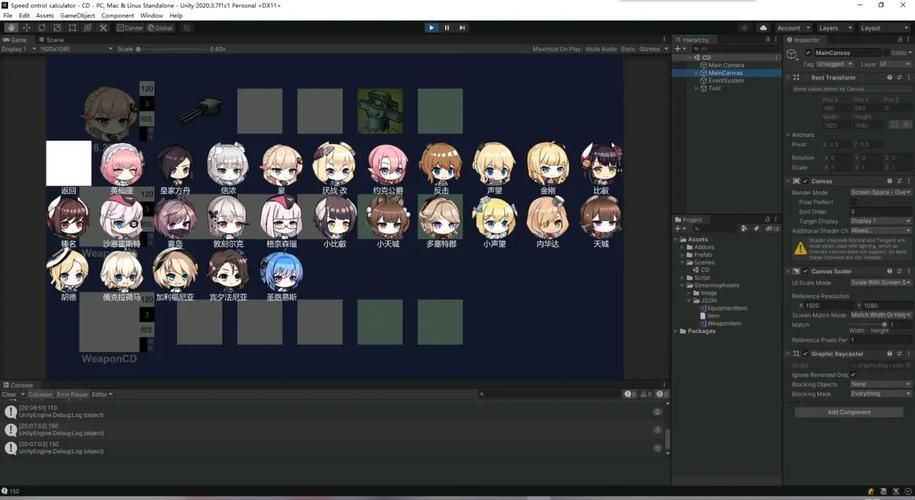The width and height of the screenshot is (915, 500).
Task: Open the GameObject menu
Action: pos(78,16)
